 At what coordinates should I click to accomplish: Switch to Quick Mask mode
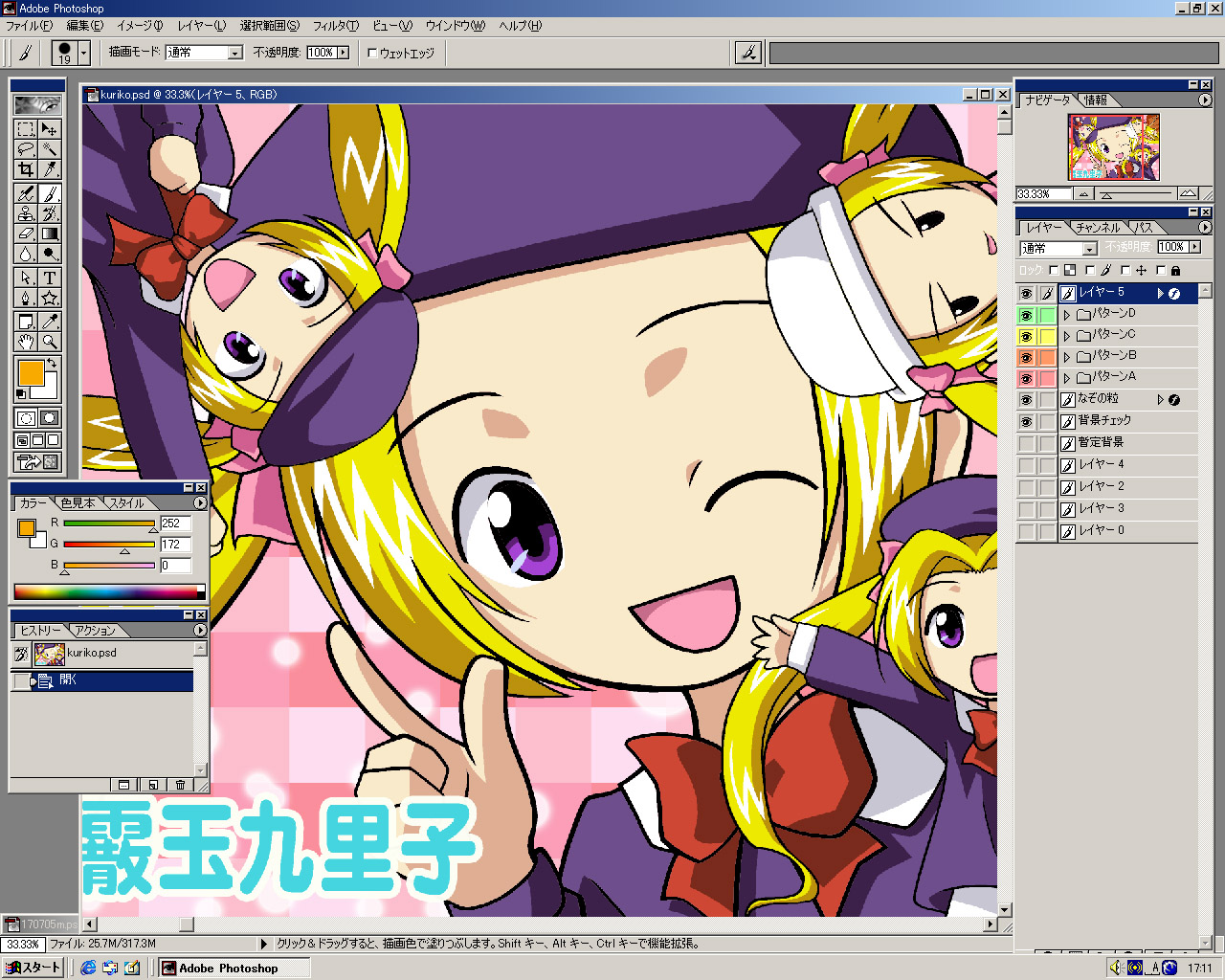[50, 418]
